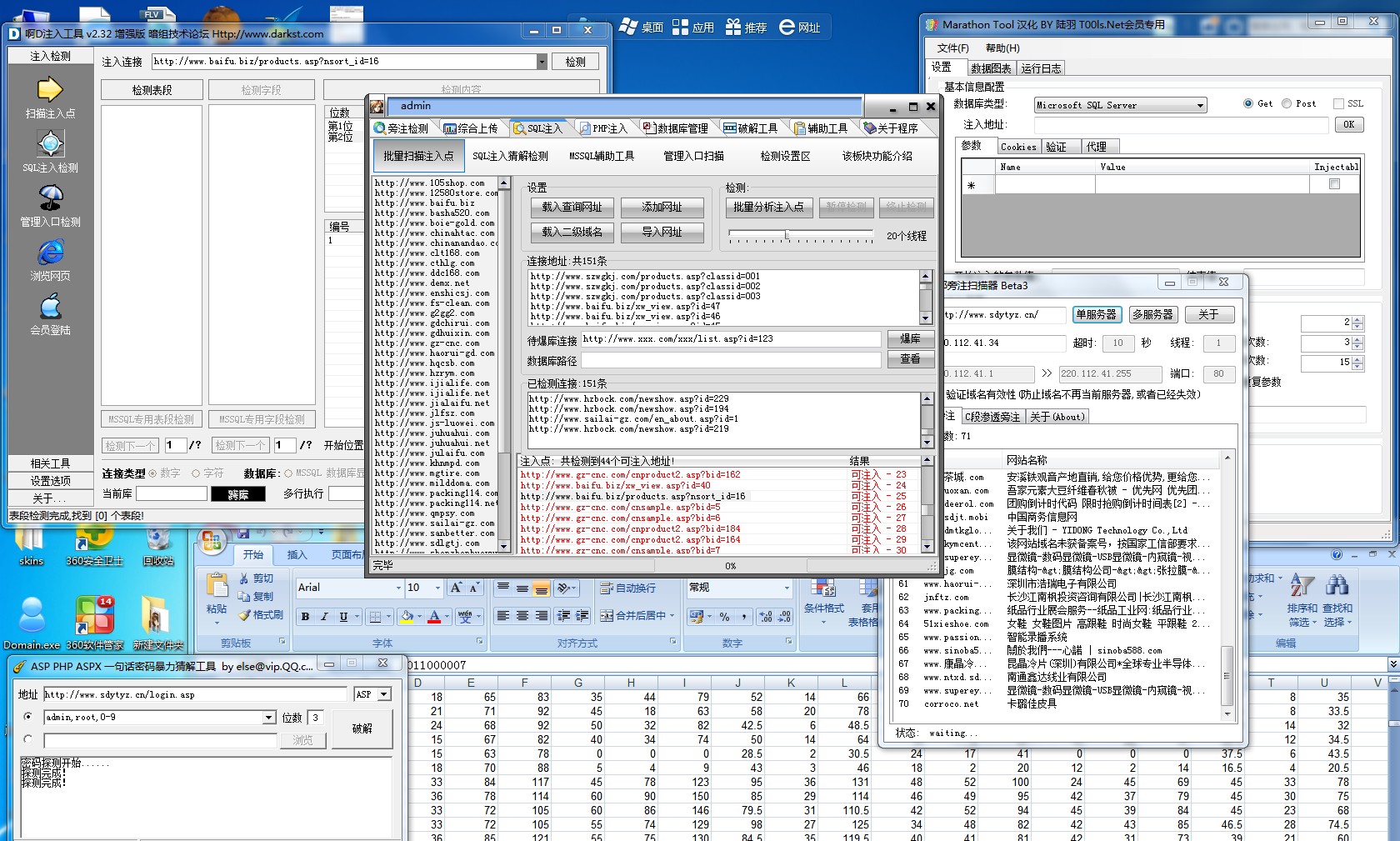
Task: Select second radio in password cracker window
Action: tap(28, 739)
